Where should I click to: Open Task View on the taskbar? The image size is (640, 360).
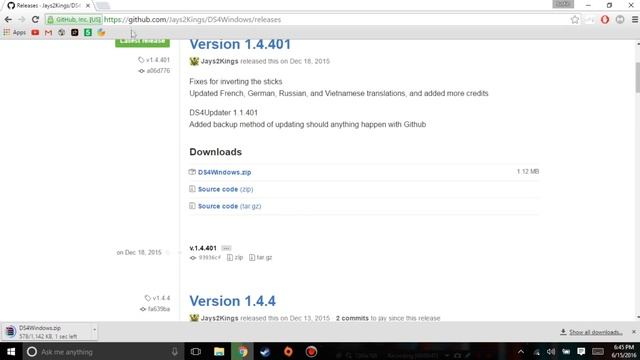(x=196, y=351)
